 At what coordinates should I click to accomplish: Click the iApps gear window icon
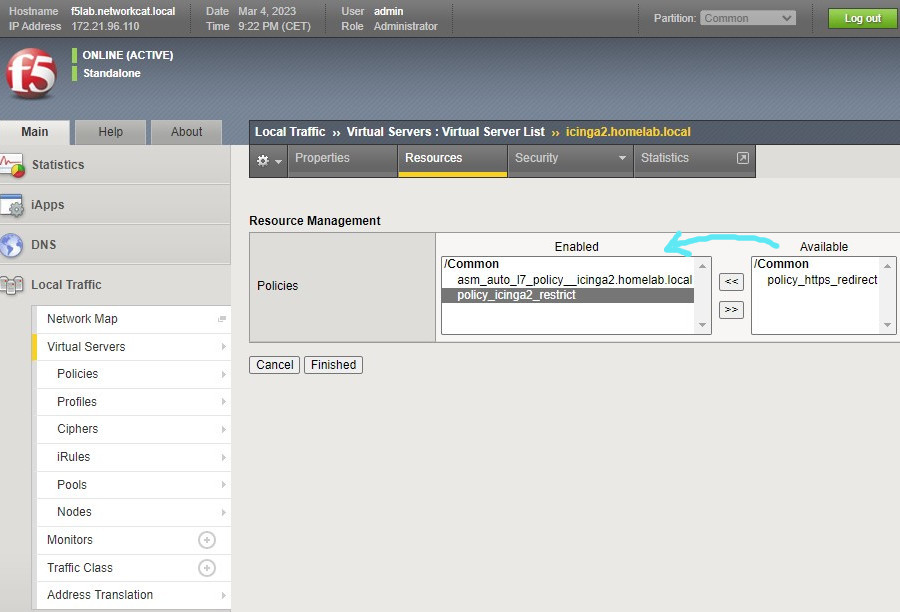tap(12, 206)
